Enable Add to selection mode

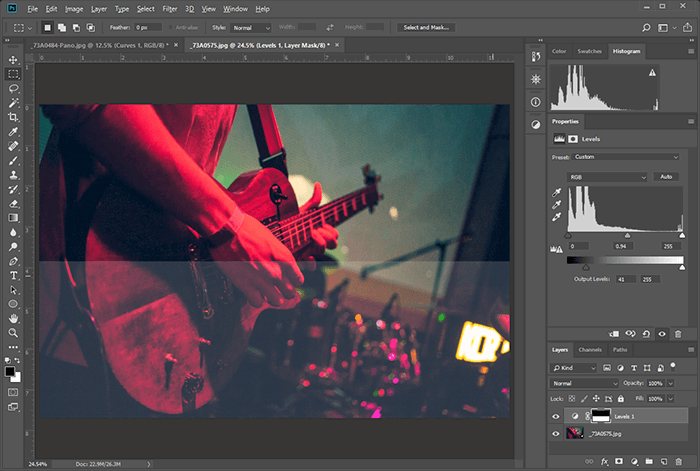[x=62, y=28]
